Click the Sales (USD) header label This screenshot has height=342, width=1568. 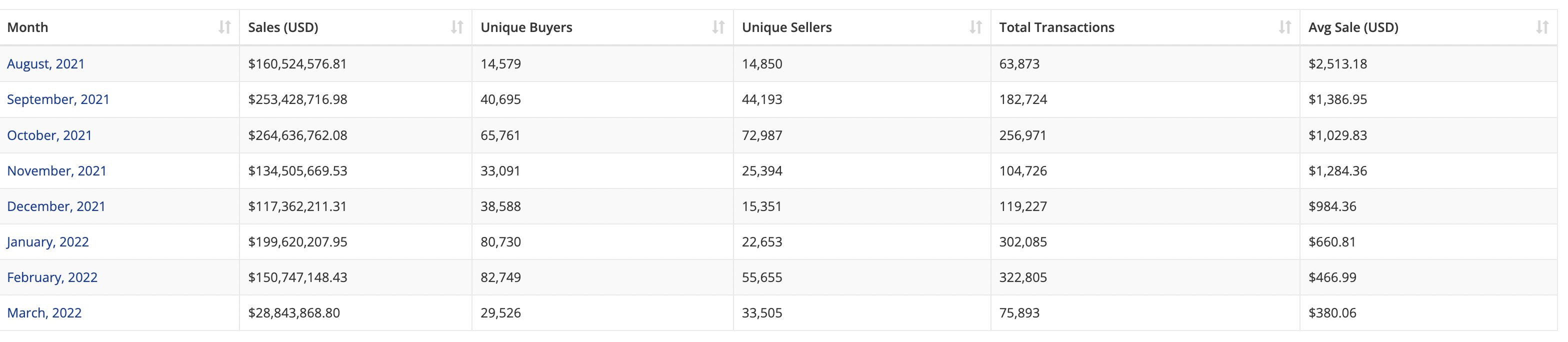click(283, 27)
